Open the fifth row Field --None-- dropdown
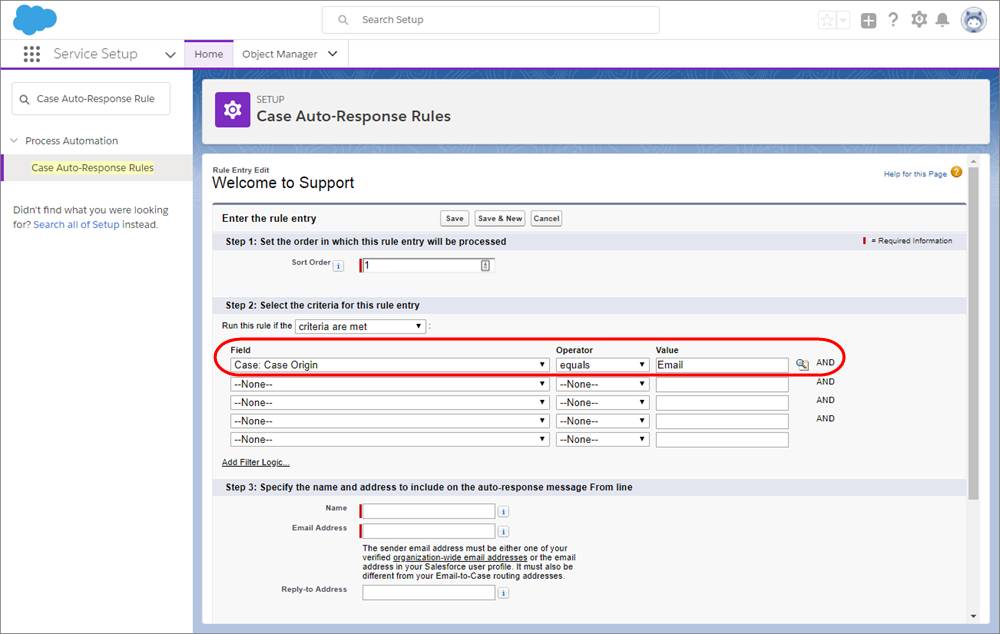The width and height of the screenshot is (1000, 634). pos(390,439)
